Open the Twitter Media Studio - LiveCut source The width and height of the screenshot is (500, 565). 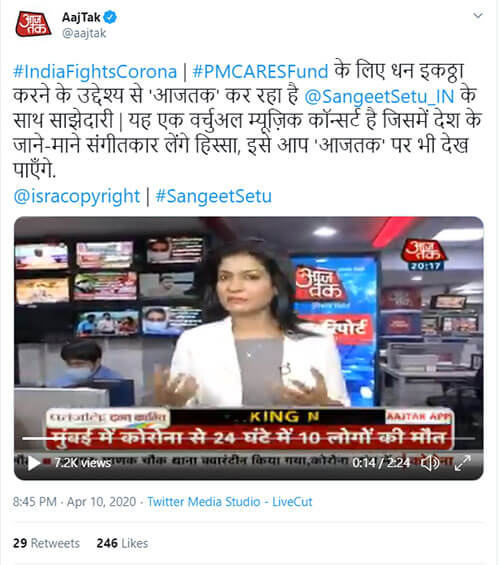(x=230, y=502)
